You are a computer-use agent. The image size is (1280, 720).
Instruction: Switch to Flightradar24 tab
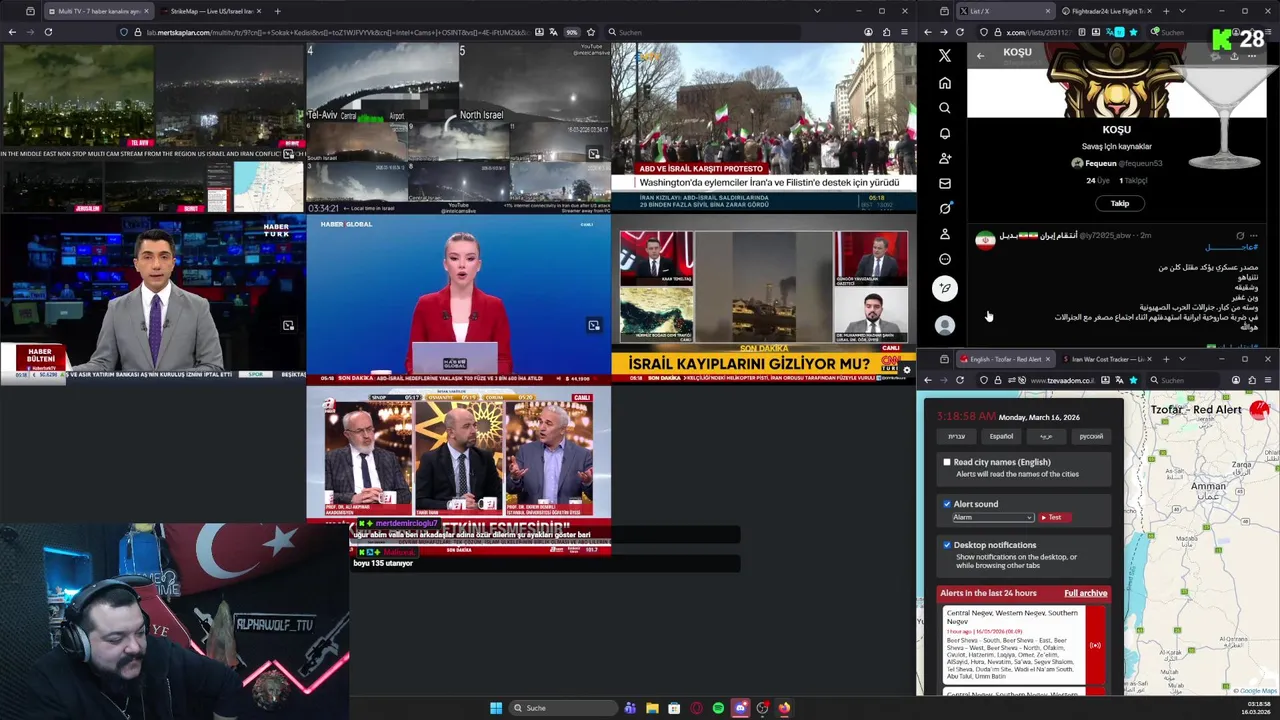(1105, 11)
